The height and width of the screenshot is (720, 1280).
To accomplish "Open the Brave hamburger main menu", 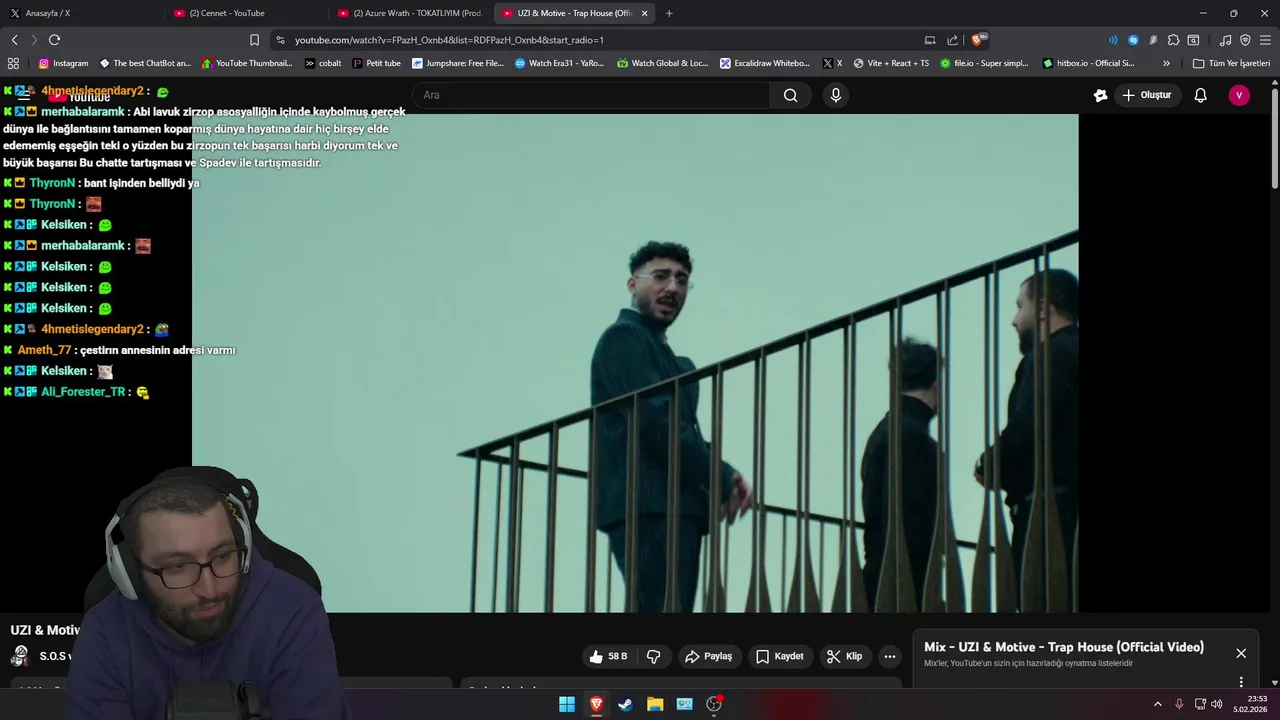I will coord(1265,40).
